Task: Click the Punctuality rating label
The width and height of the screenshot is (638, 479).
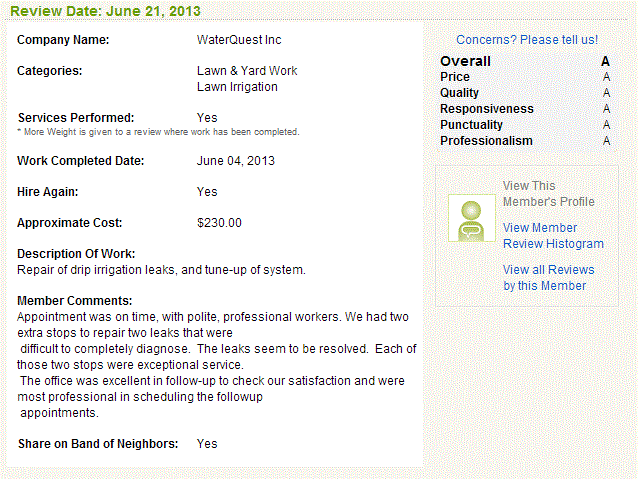Action: tap(471, 125)
